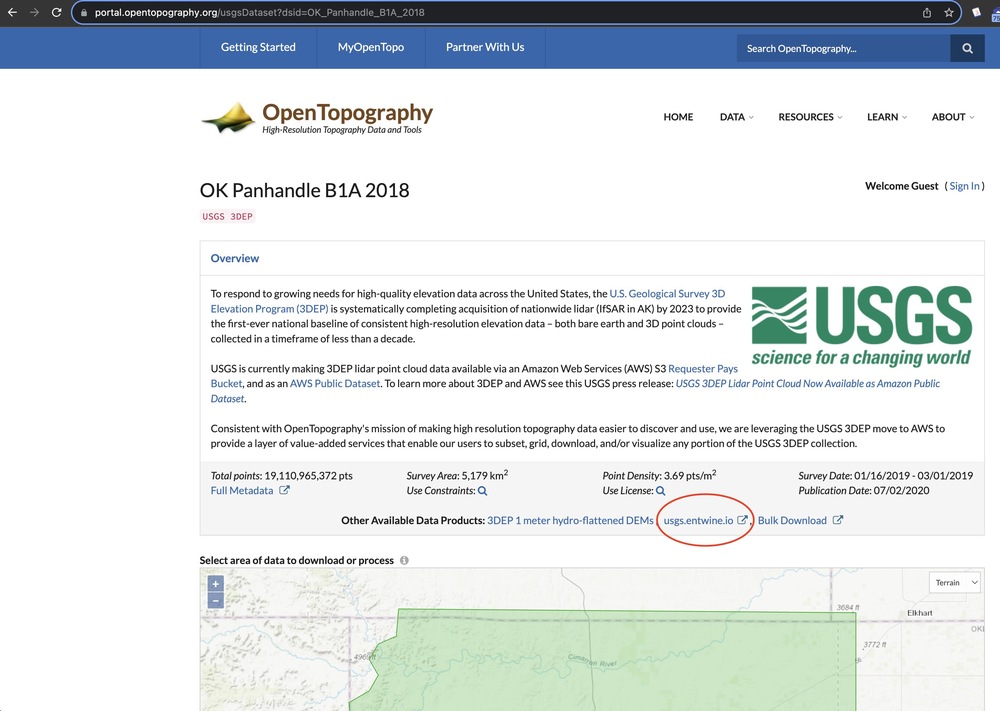Click the search magnifier button
This screenshot has width=1000, height=711.
tap(967, 48)
